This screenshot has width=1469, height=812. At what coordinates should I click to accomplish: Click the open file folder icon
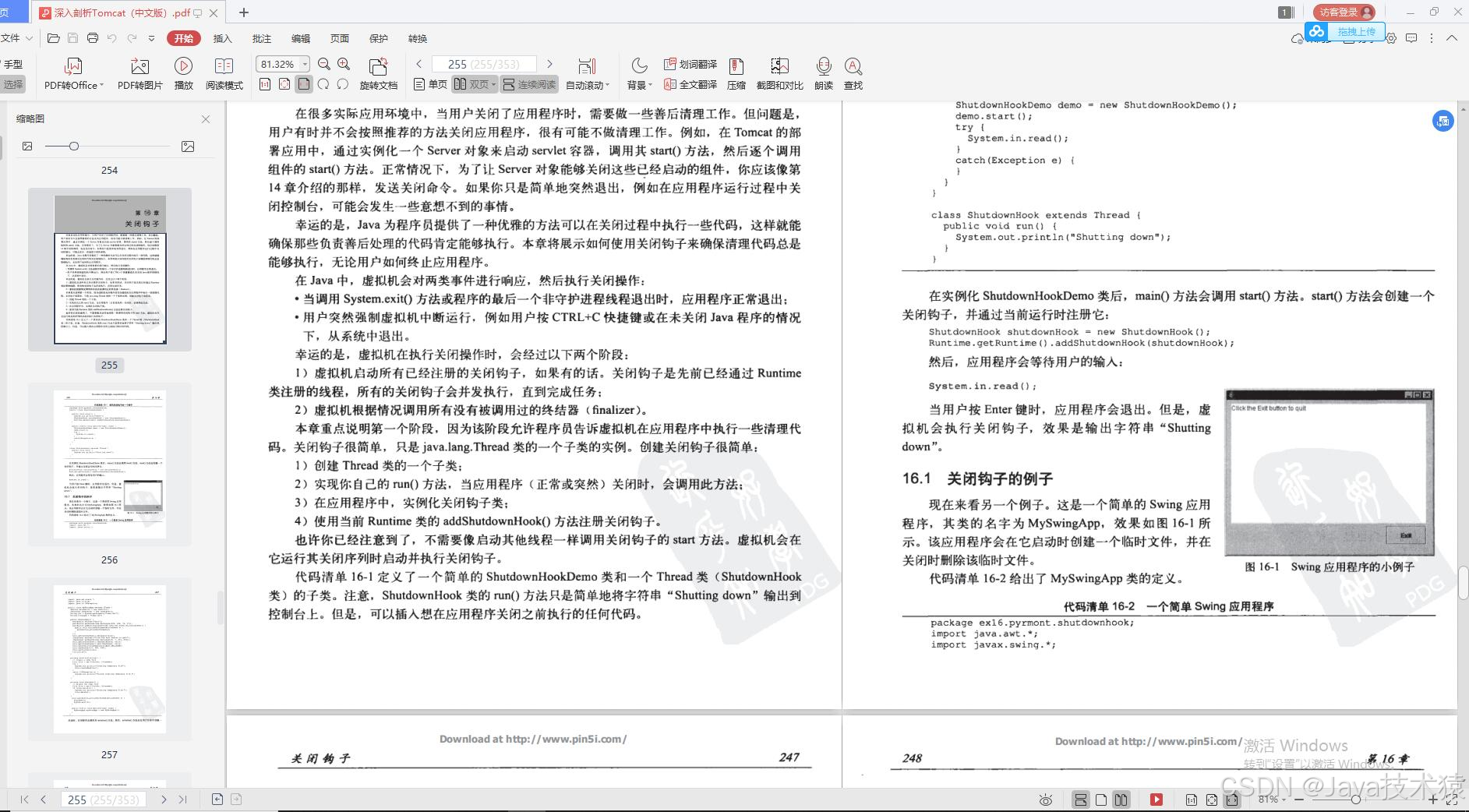pyautogui.click(x=53, y=38)
